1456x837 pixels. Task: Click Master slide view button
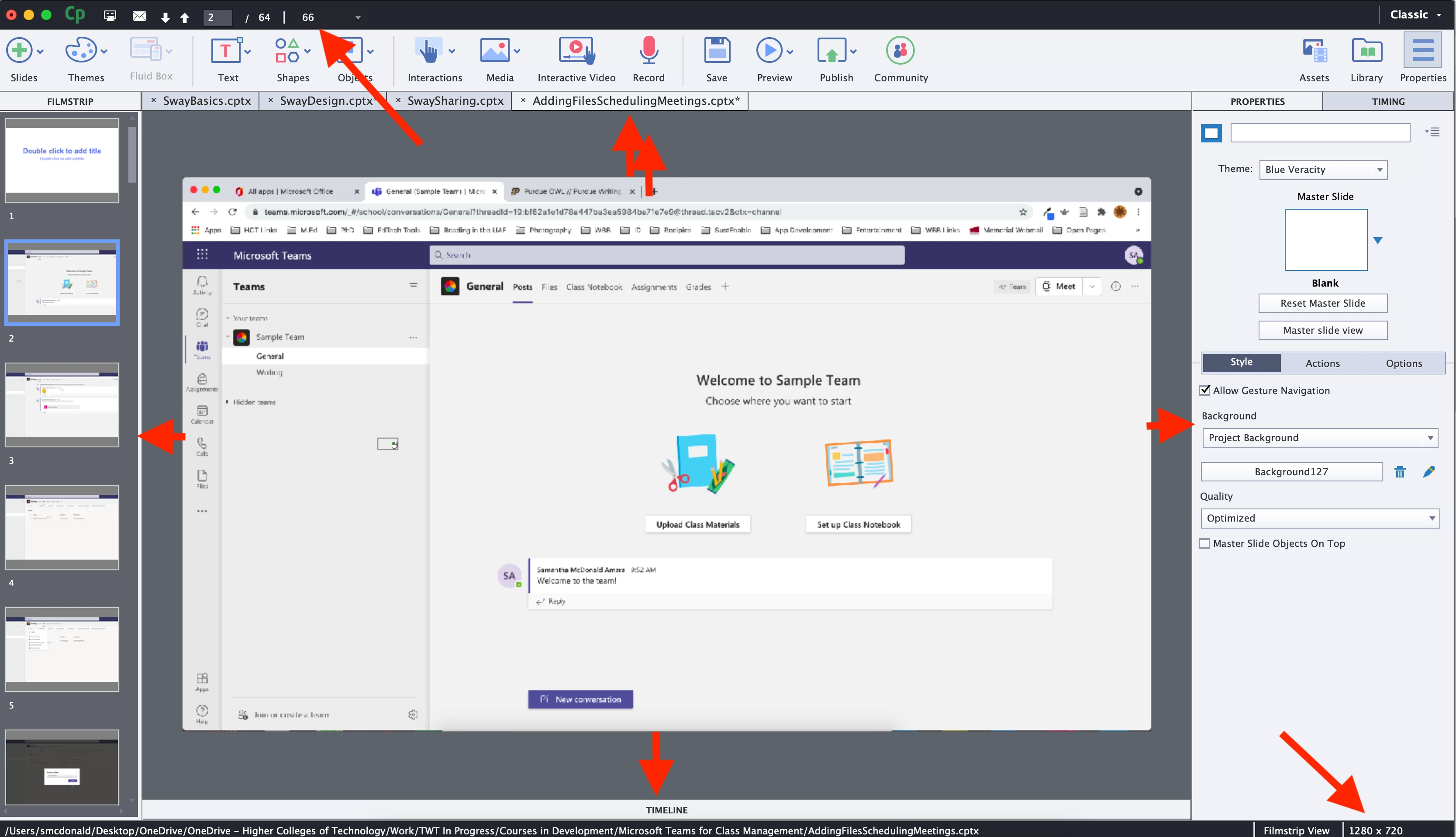[1322, 330]
